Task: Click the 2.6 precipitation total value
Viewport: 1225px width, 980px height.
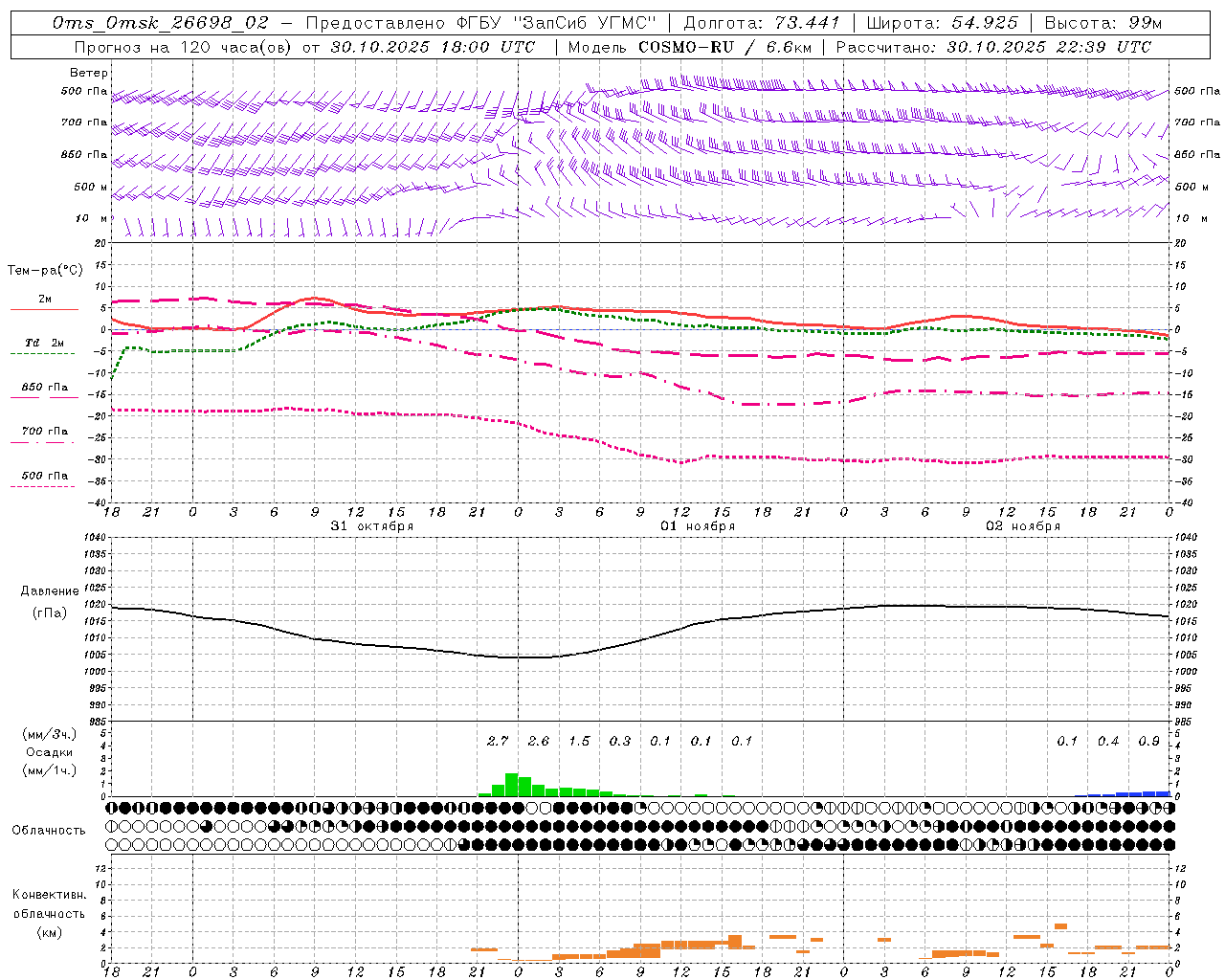Action: point(539,742)
